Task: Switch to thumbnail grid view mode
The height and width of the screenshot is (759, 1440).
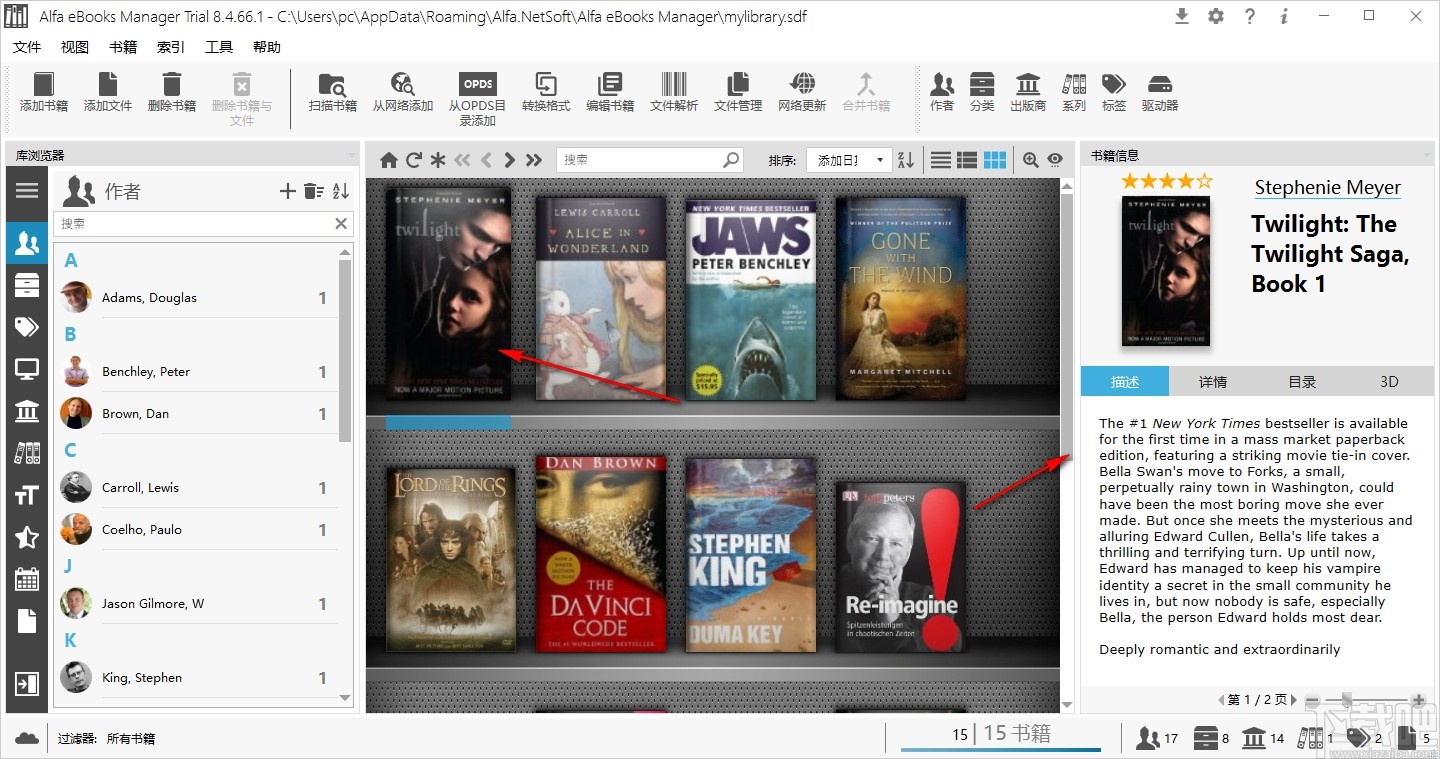Action: (994, 159)
